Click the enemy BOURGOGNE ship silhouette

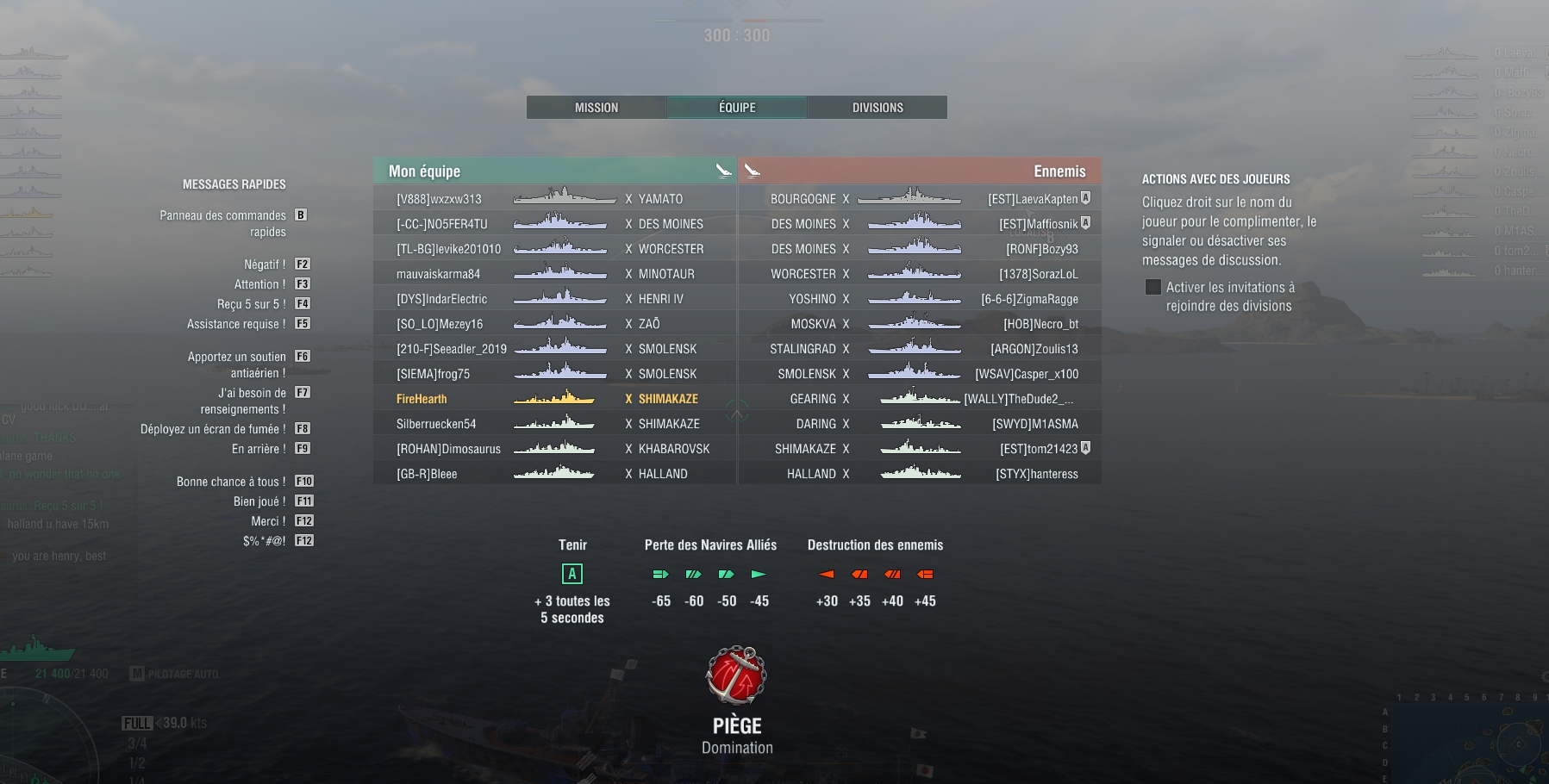[909, 197]
